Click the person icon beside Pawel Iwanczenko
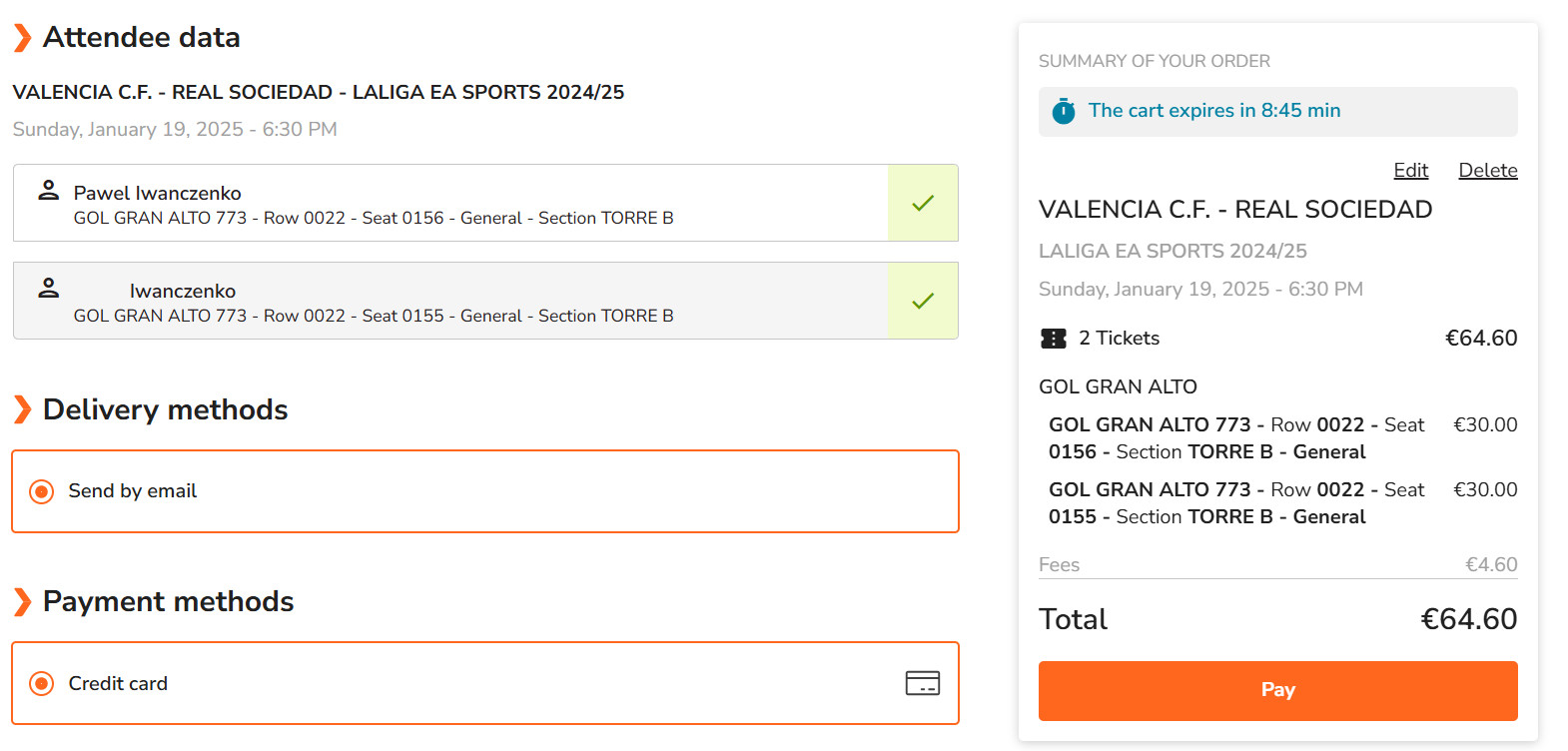This screenshot has height=751, width=1568. 48,190
